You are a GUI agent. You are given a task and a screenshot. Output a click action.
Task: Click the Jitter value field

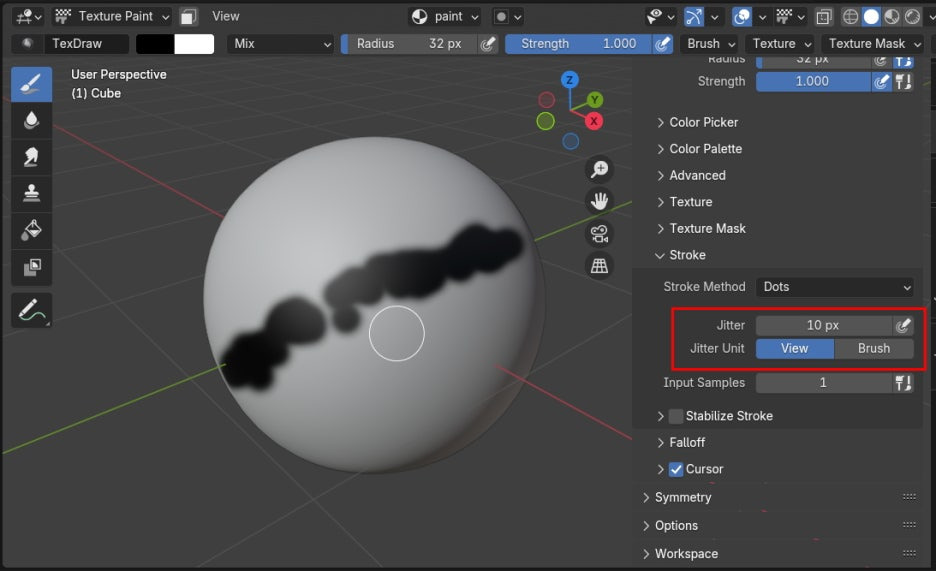(x=824, y=325)
